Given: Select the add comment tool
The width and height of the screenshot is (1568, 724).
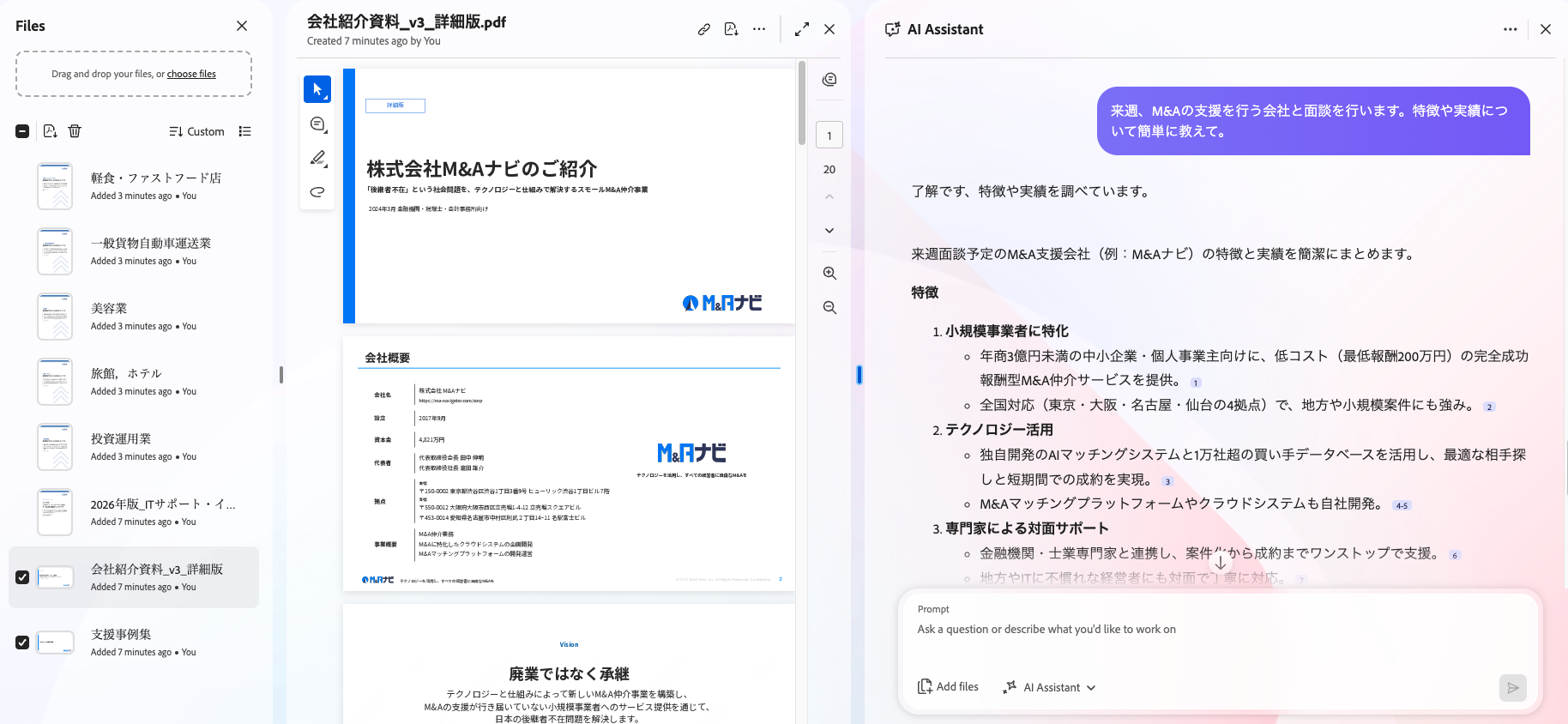Looking at the screenshot, I should coord(317,124).
